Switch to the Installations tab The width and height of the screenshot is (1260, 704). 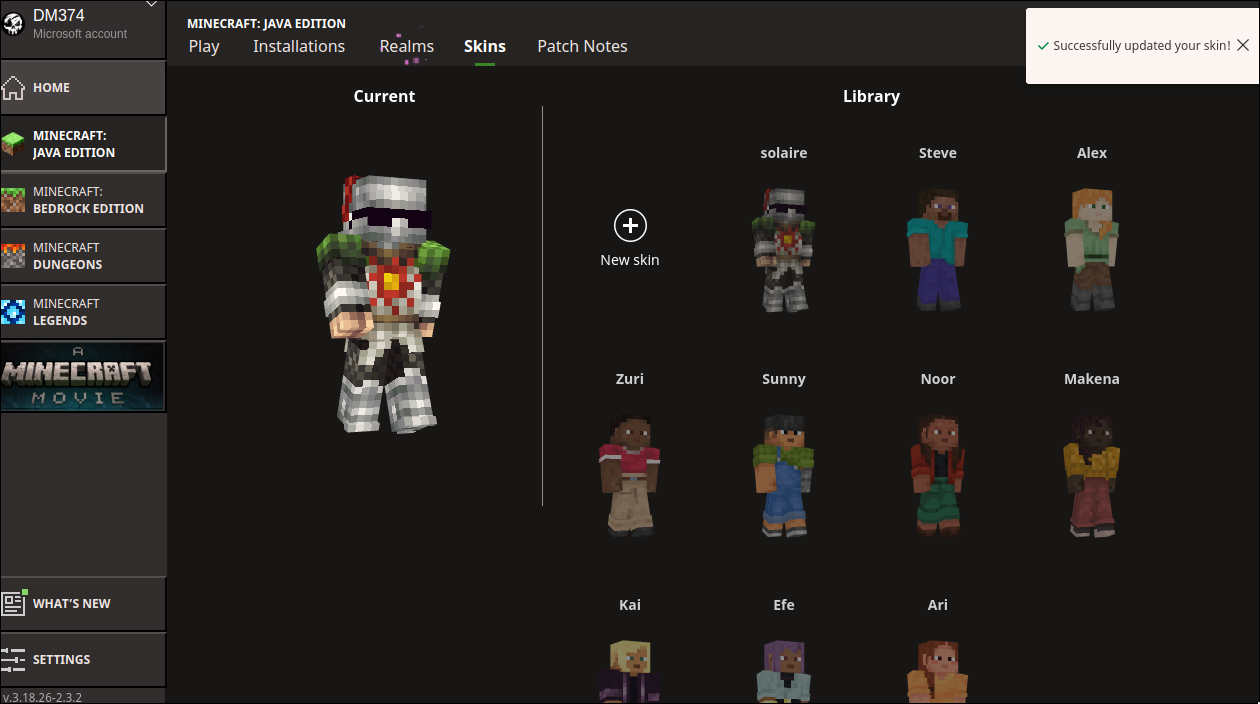click(299, 46)
